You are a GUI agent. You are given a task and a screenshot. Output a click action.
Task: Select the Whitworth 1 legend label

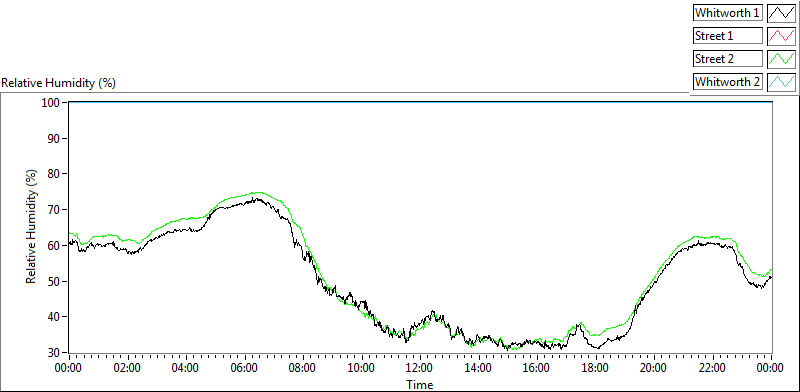[728, 13]
